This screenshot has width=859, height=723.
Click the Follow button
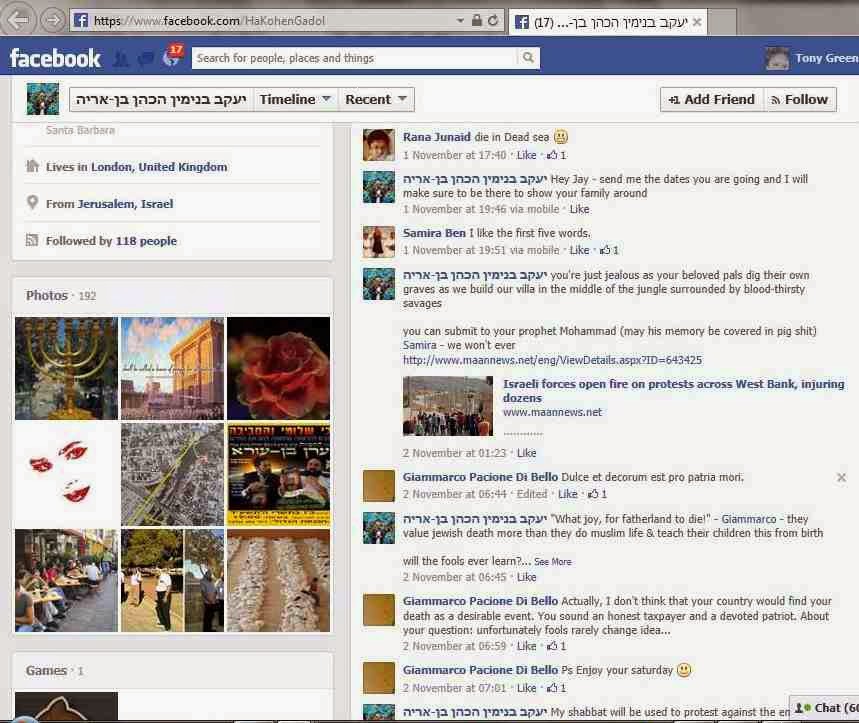[x=800, y=99]
